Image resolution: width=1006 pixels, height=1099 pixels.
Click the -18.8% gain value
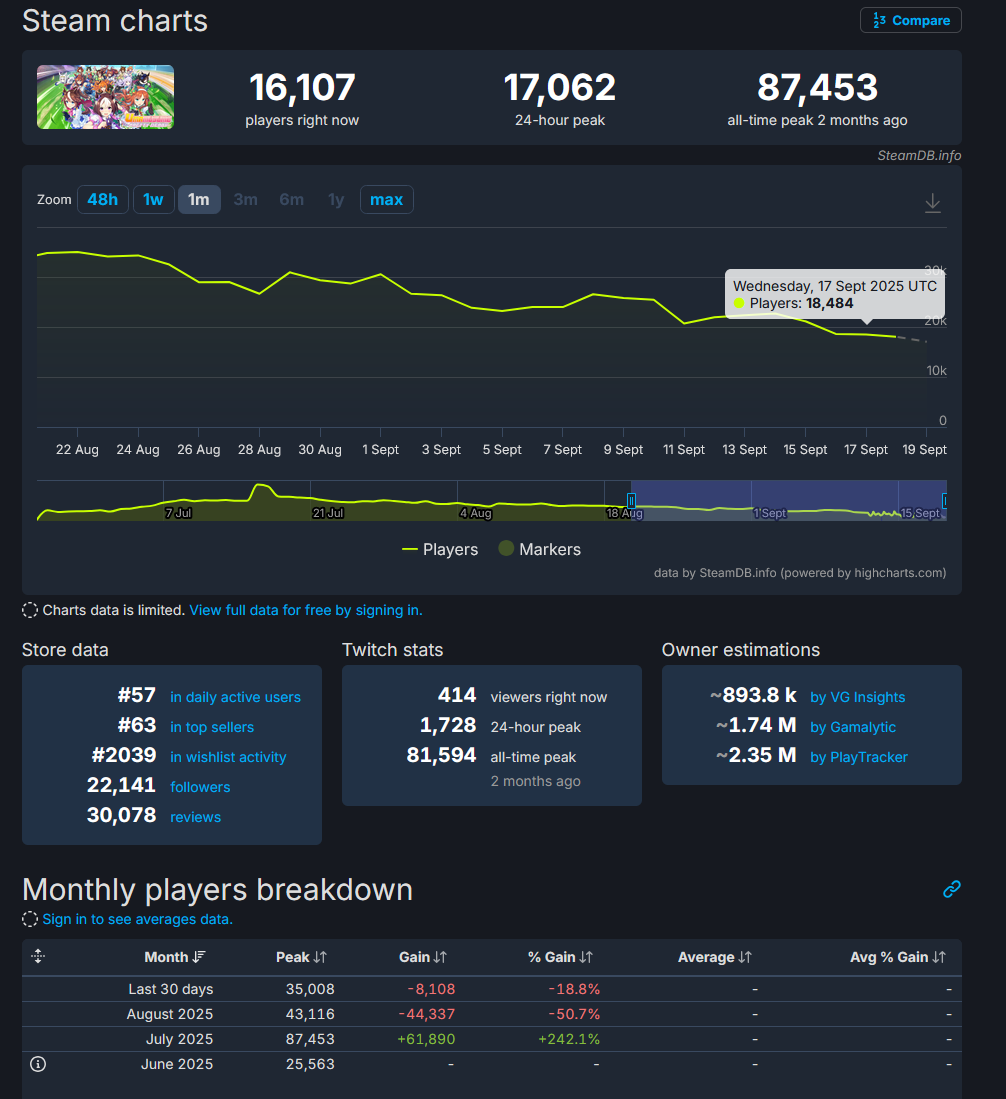[573, 989]
